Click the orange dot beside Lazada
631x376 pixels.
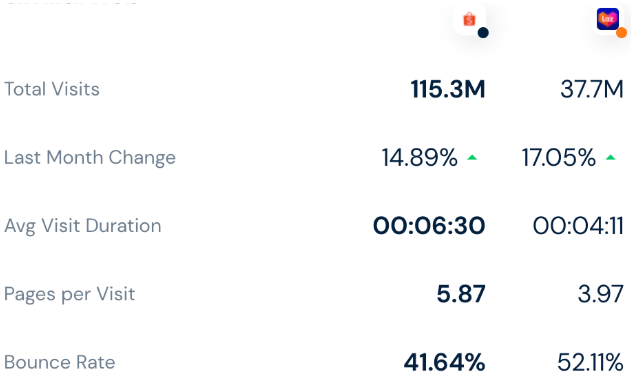tap(621, 33)
